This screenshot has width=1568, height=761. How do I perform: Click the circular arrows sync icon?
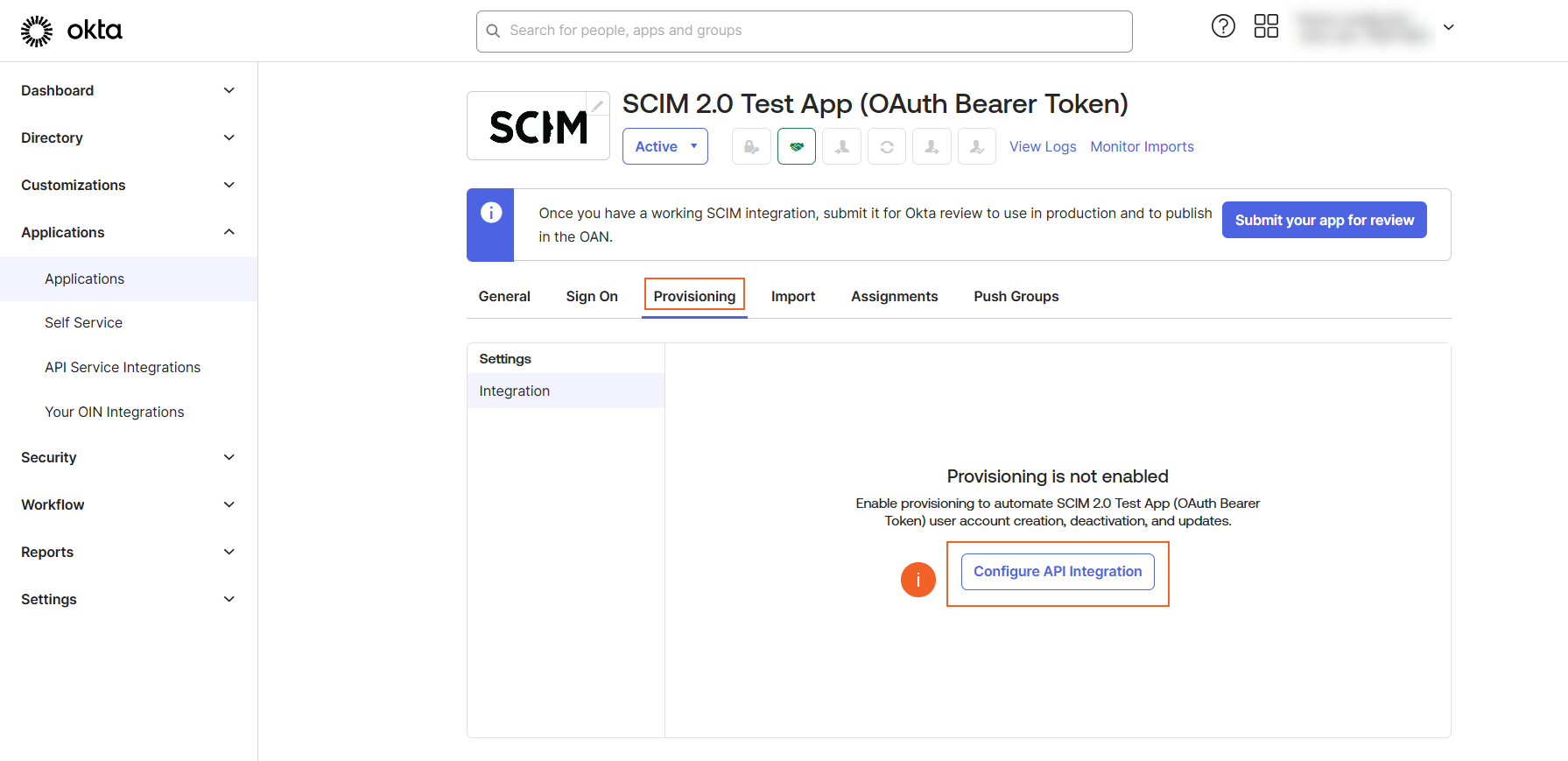tap(886, 146)
